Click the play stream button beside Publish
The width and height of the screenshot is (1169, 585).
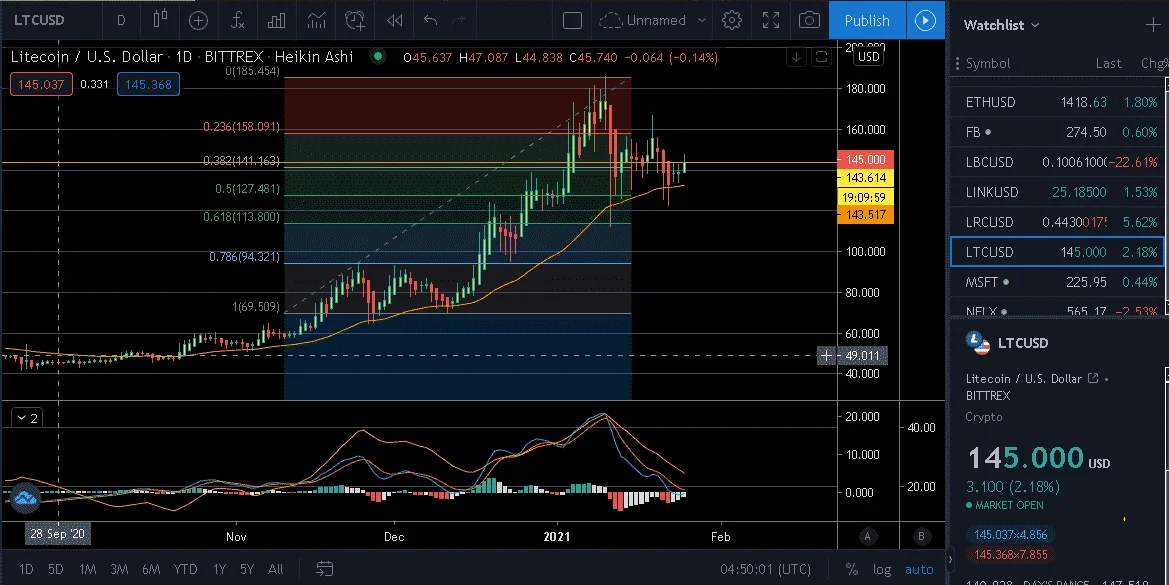point(925,20)
